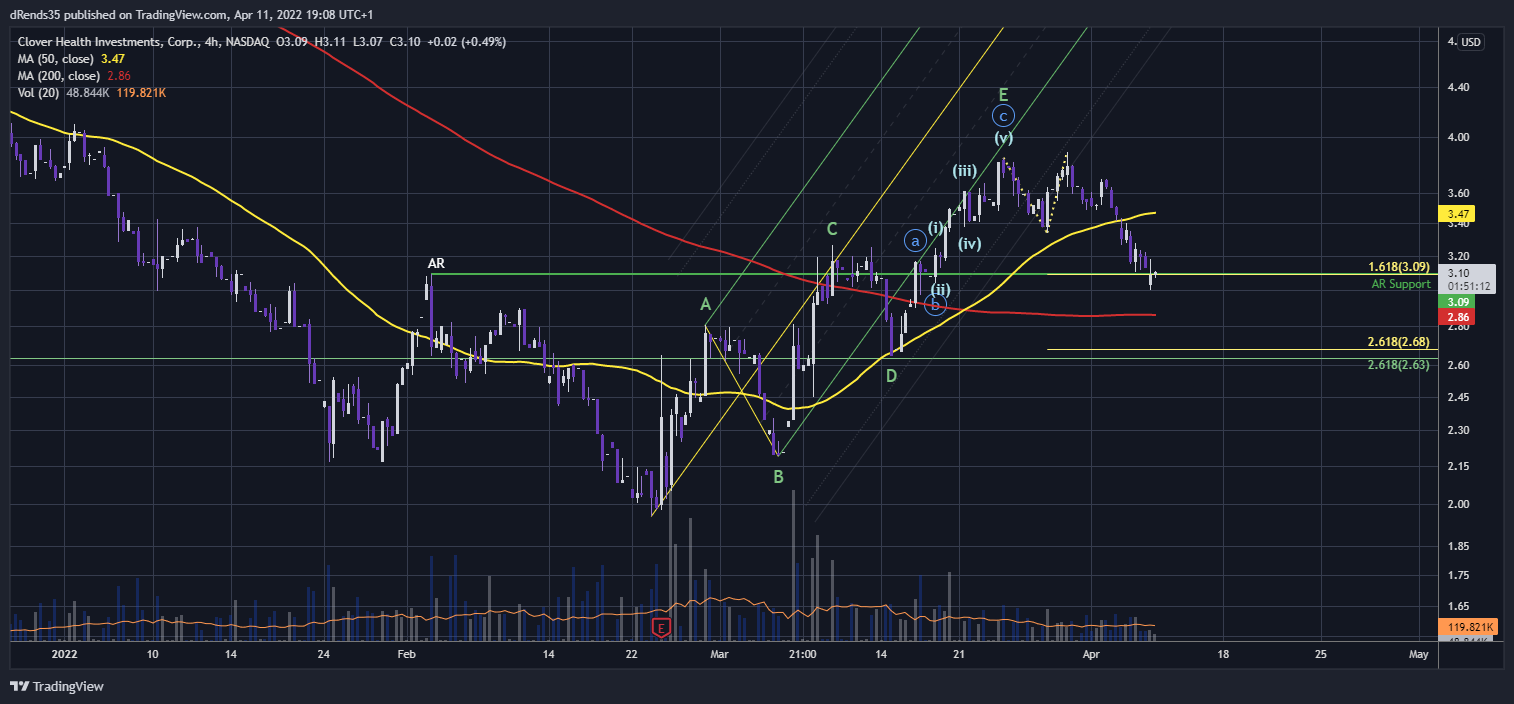Click the 'May' date axis label
Viewport: 1514px width, 704px height.
[x=1418, y=655]
